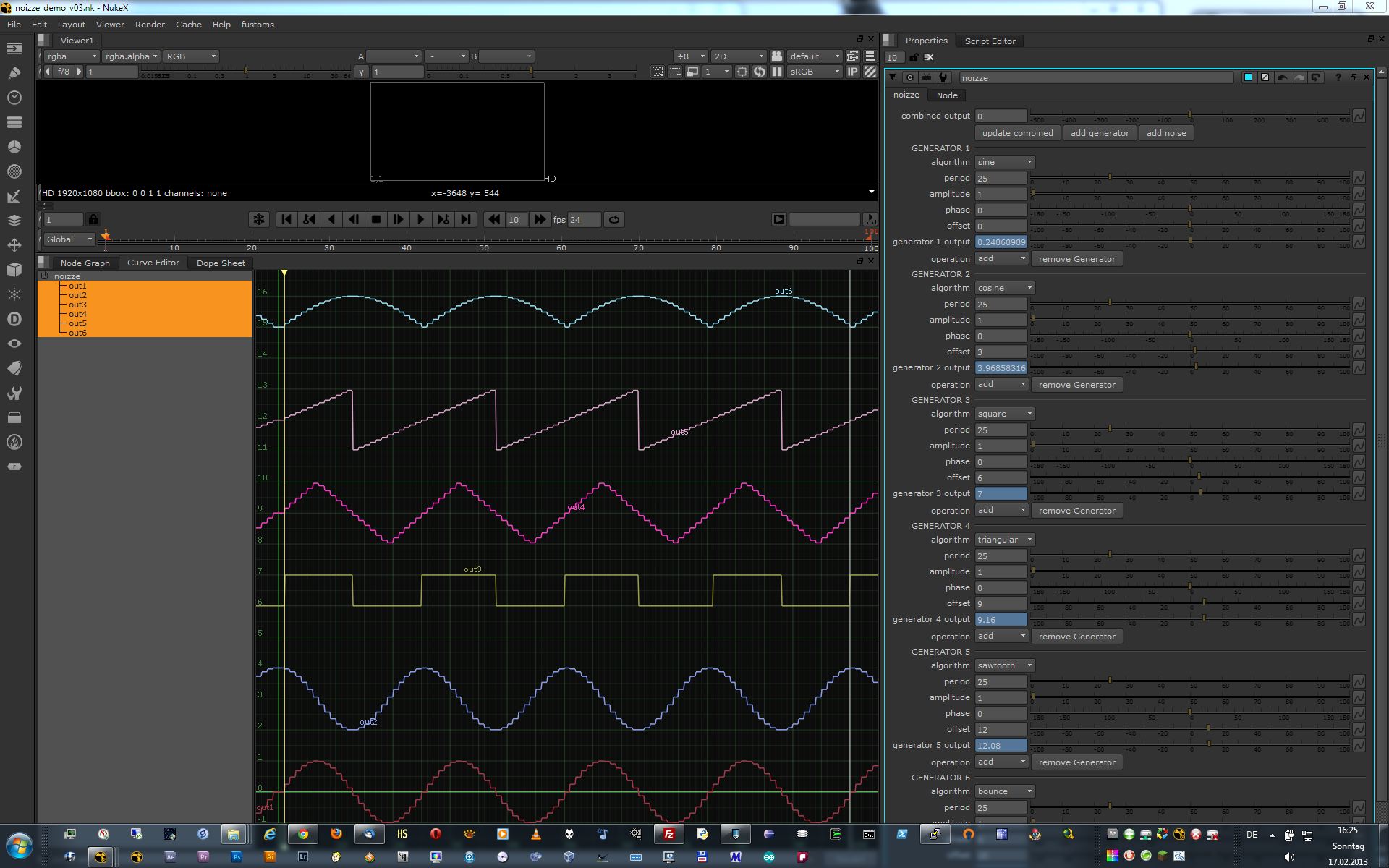Click the center node in graph icon in noizze panel
The height and width of the screenshot is (868, 1389).
click(x=910, y=77)
